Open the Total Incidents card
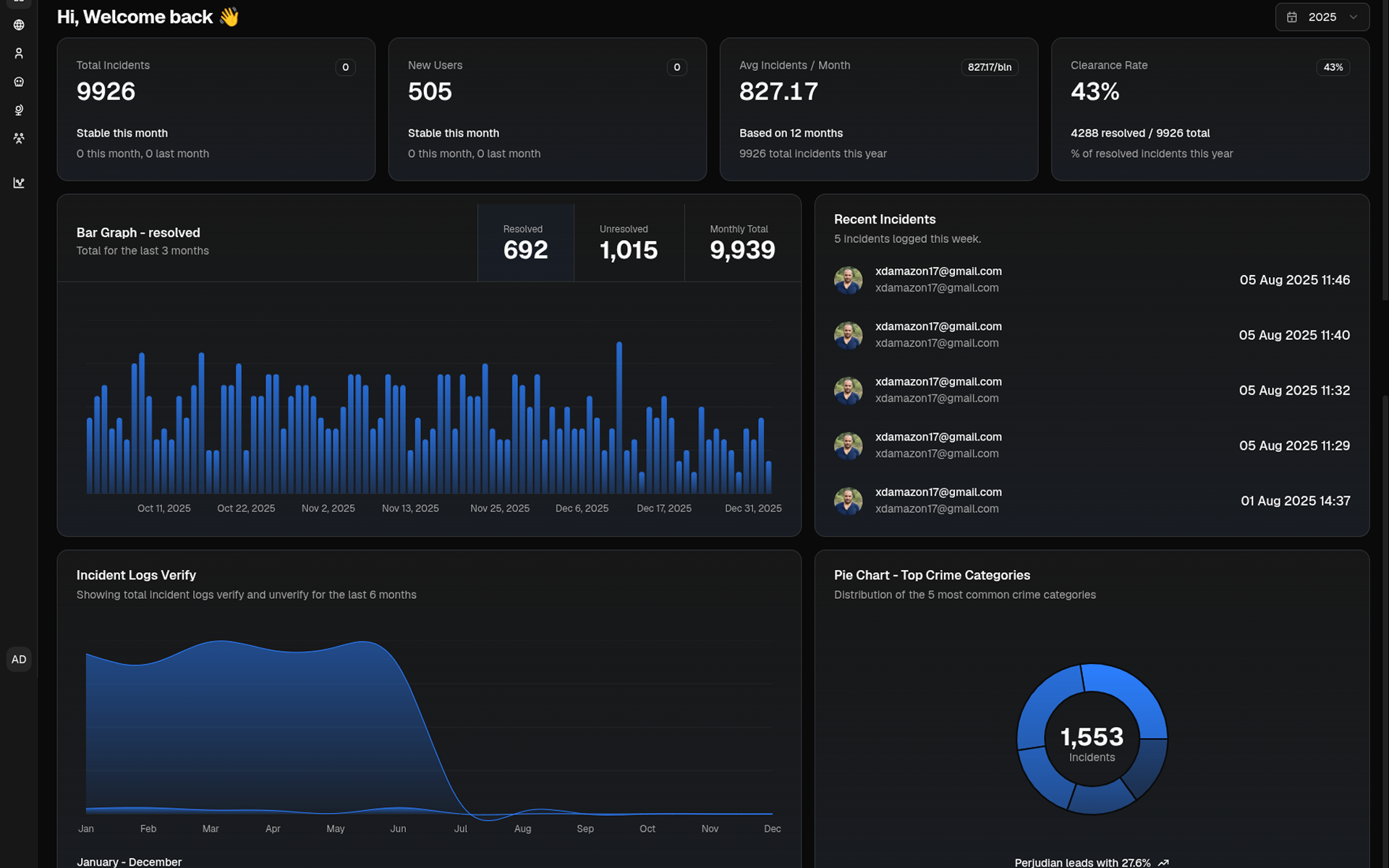1389x868 pixels. [x=216, y=109]
